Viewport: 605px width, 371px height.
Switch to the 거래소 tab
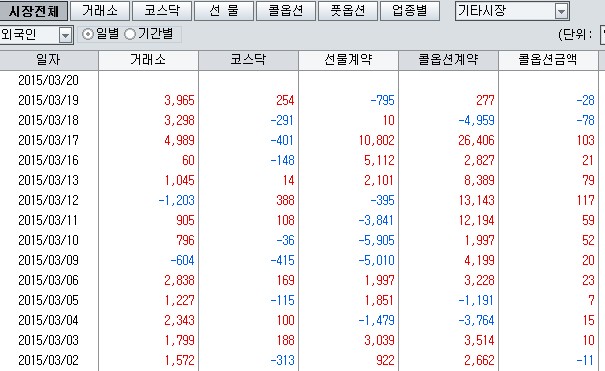[100, 11]
